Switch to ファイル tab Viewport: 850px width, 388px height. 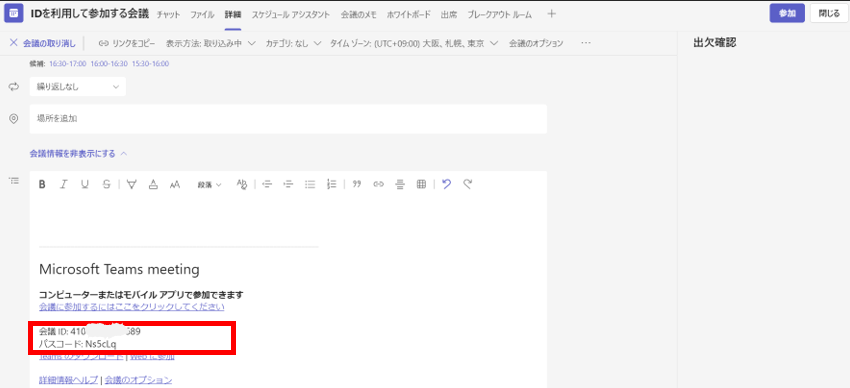coord(202,15)
